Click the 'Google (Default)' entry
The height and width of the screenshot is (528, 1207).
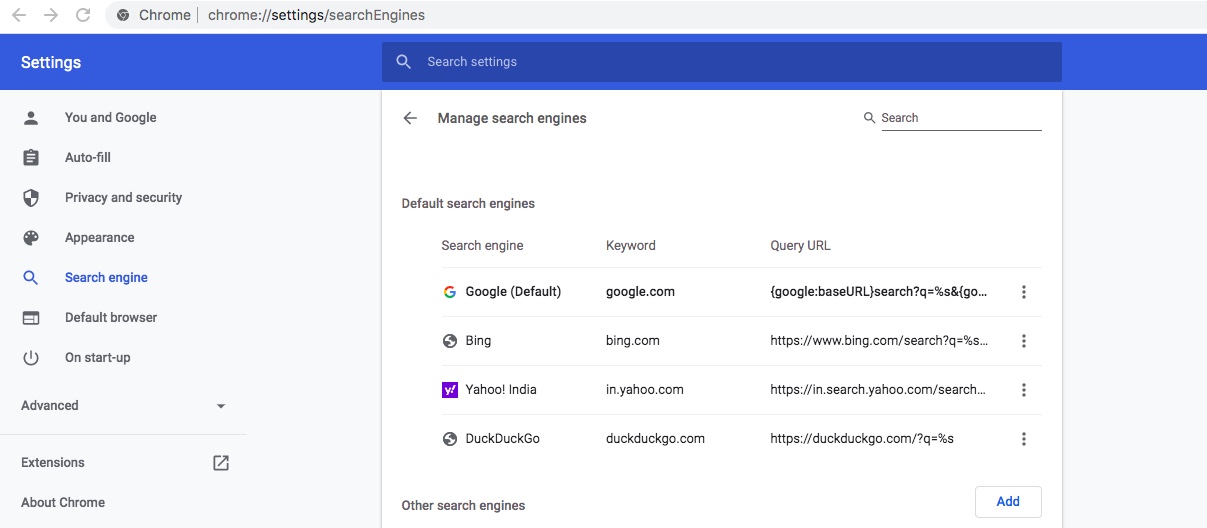click(513, 292)
